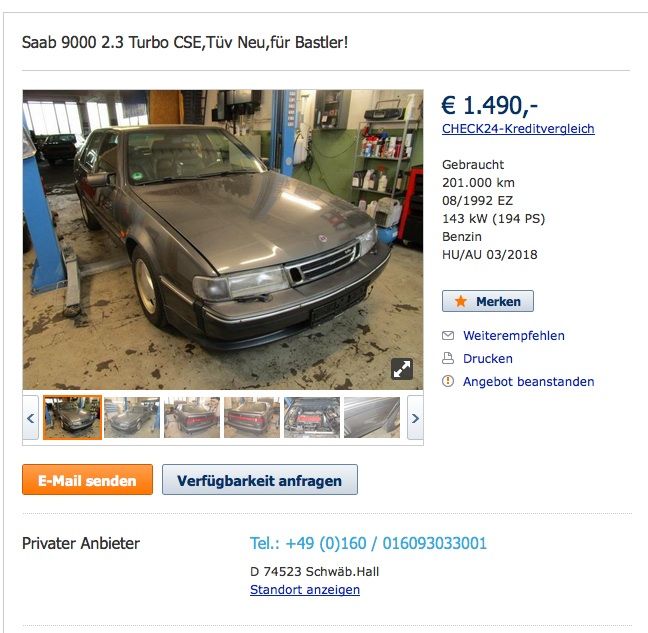Click Verfügbarkeit anfragen button
This screenshot has width=648, height=633.
click(260, 480)
